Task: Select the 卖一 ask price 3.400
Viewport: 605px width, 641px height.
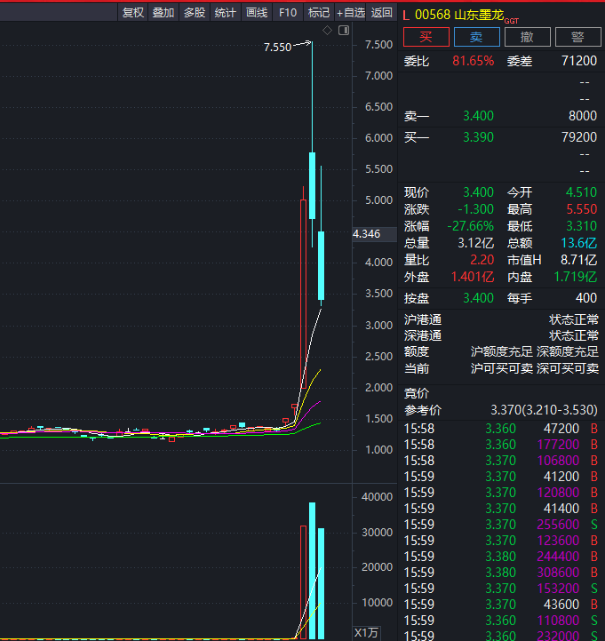Action: coord(477,116)
